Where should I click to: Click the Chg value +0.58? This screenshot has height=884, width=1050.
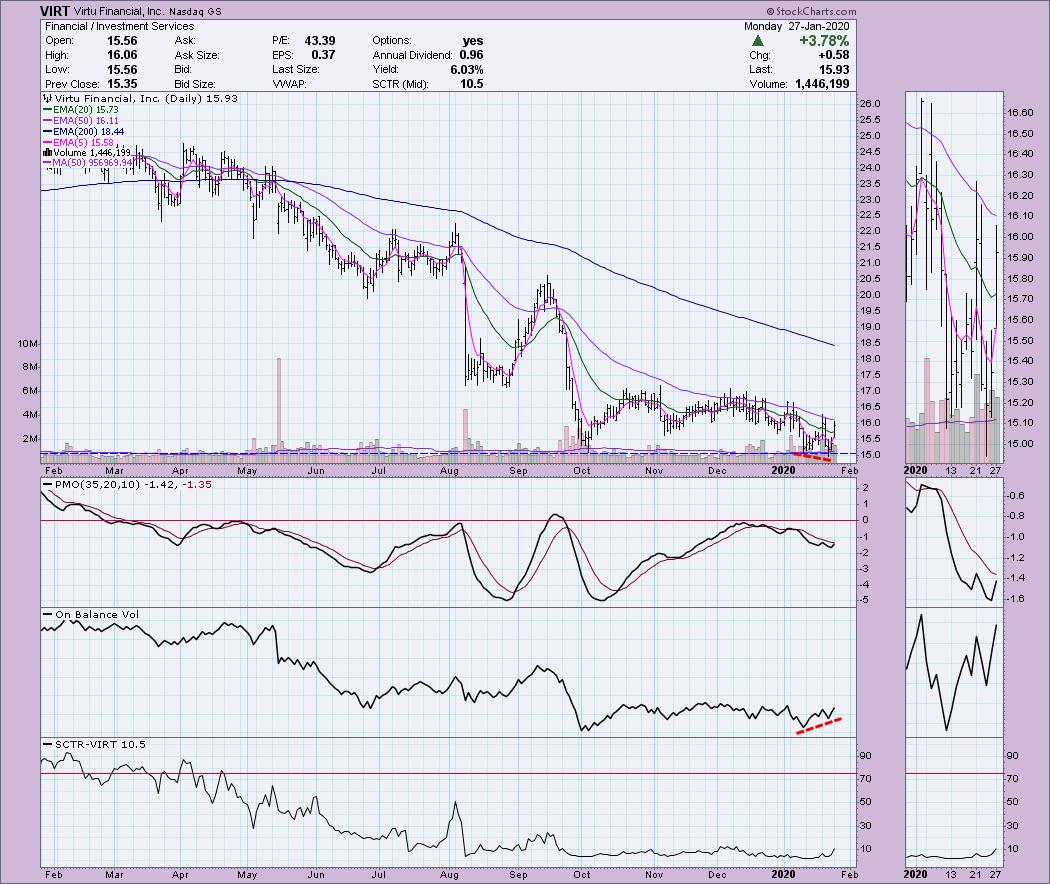(833, 56)
